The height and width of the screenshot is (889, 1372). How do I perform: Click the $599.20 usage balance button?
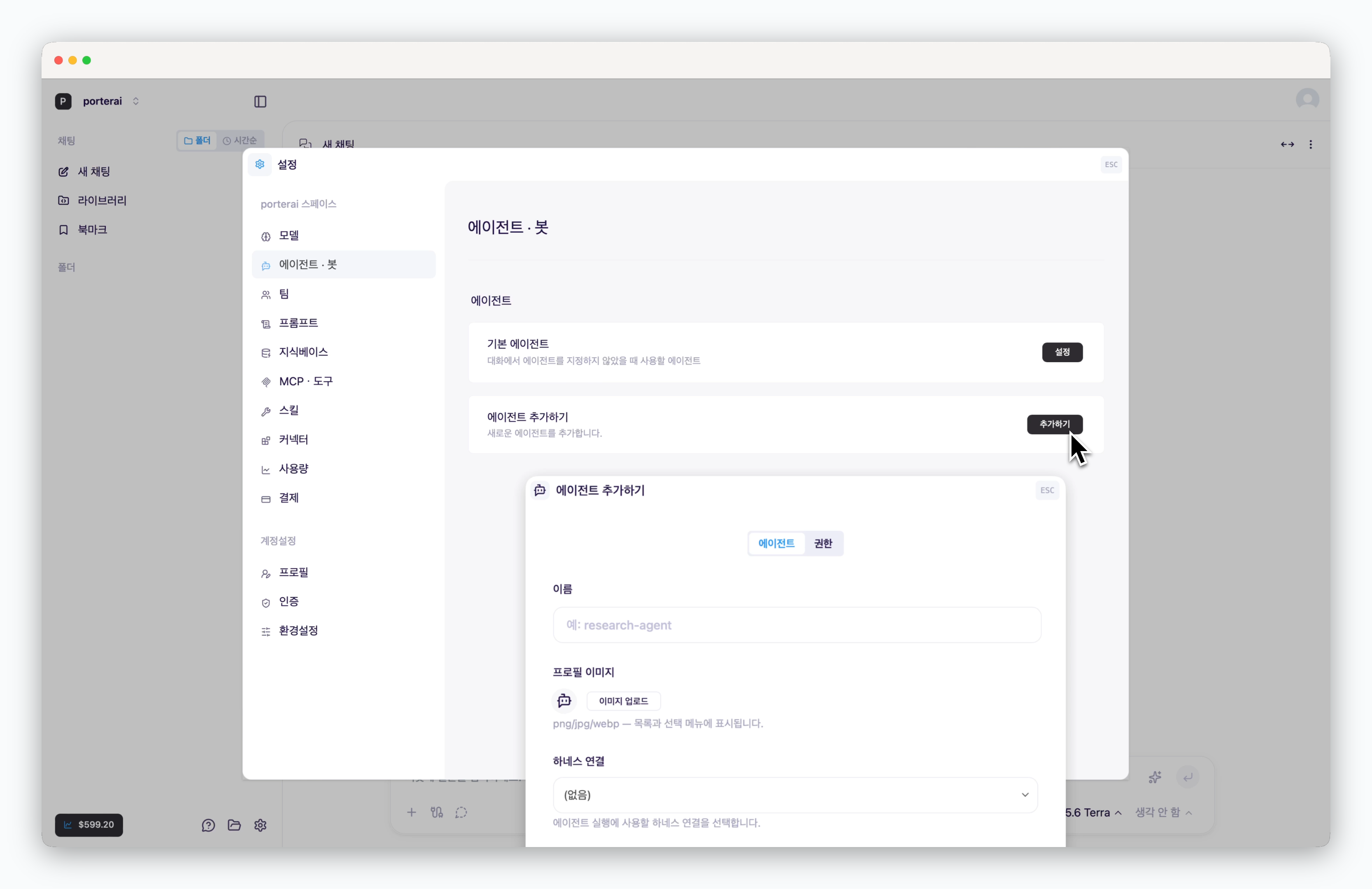pos(89,824)
